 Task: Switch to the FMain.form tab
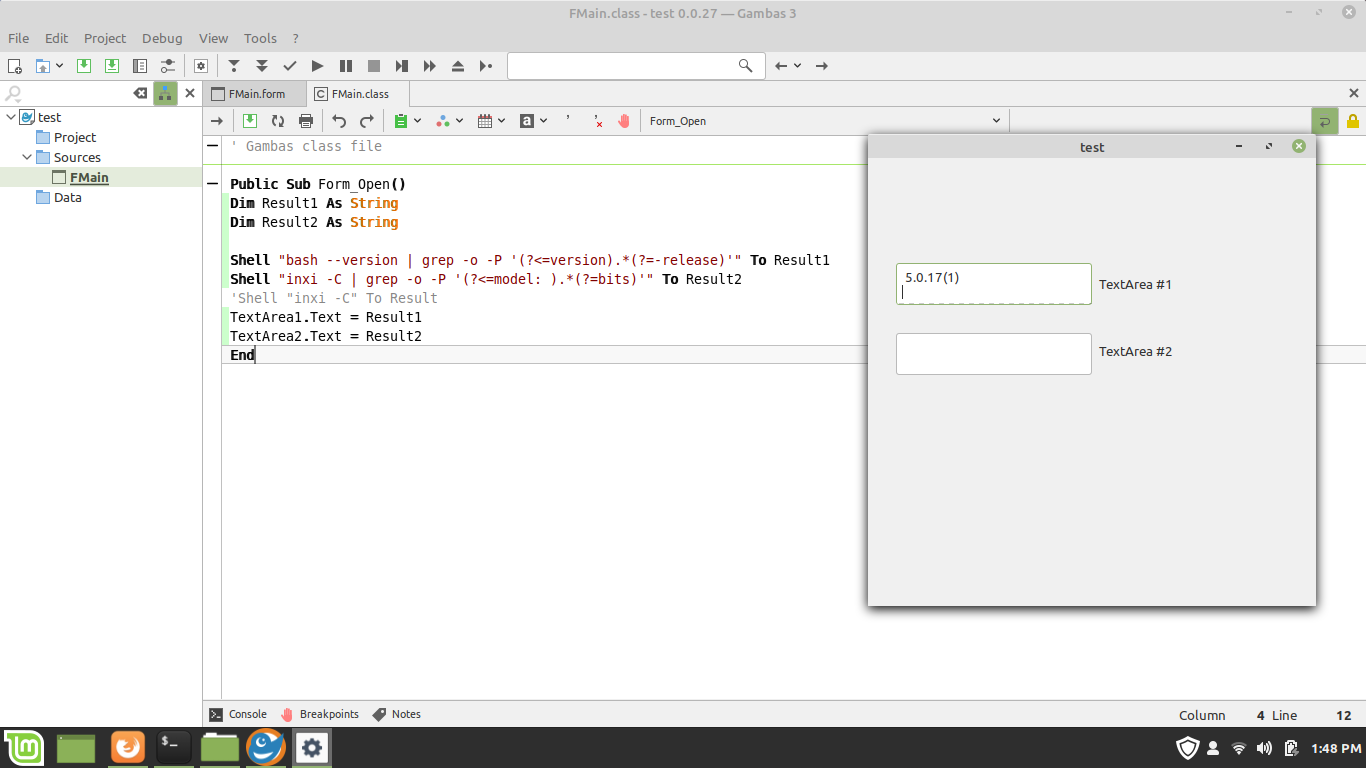[x=256, y=94]
